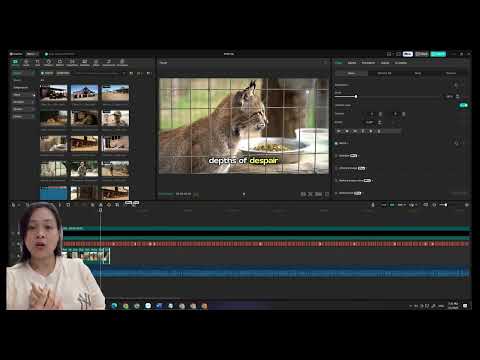Toggle fullscreen preview icon in player
Viewport: 480px width, 360px height.
pyautogui.click(x=327, y=194)
